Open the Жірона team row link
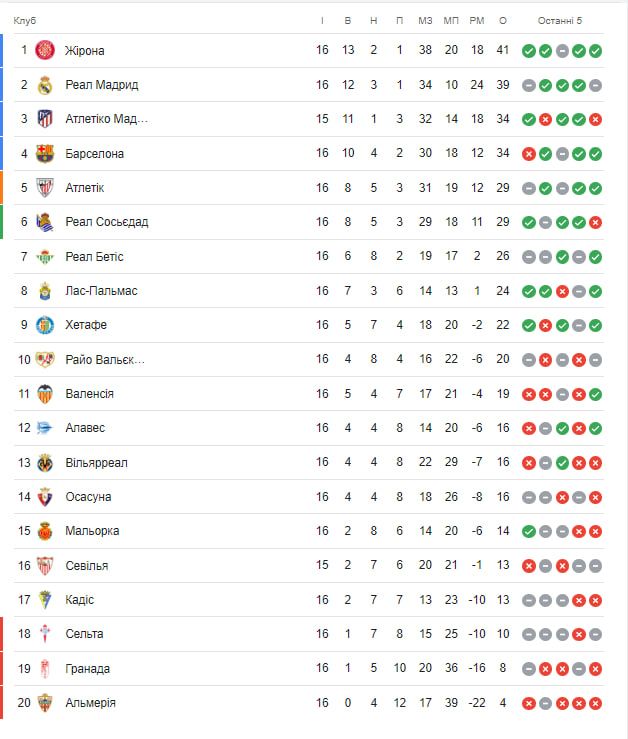The width and height of the screenshot is (628, 739). (x=85, y=51)
